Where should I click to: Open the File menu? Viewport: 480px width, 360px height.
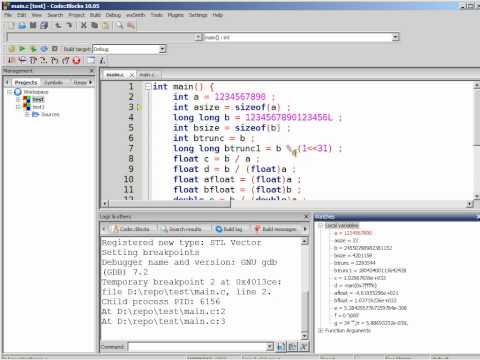tap(8, 15)
